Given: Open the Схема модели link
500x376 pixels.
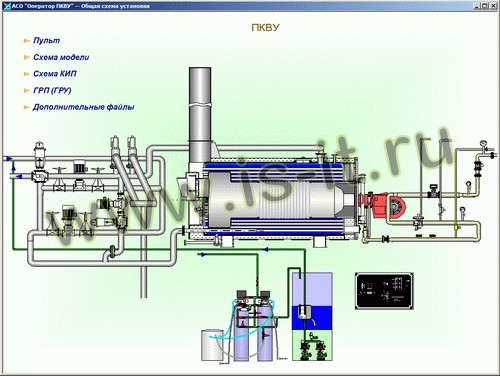Looking at the screenshot, I should (x=61, y=57).
